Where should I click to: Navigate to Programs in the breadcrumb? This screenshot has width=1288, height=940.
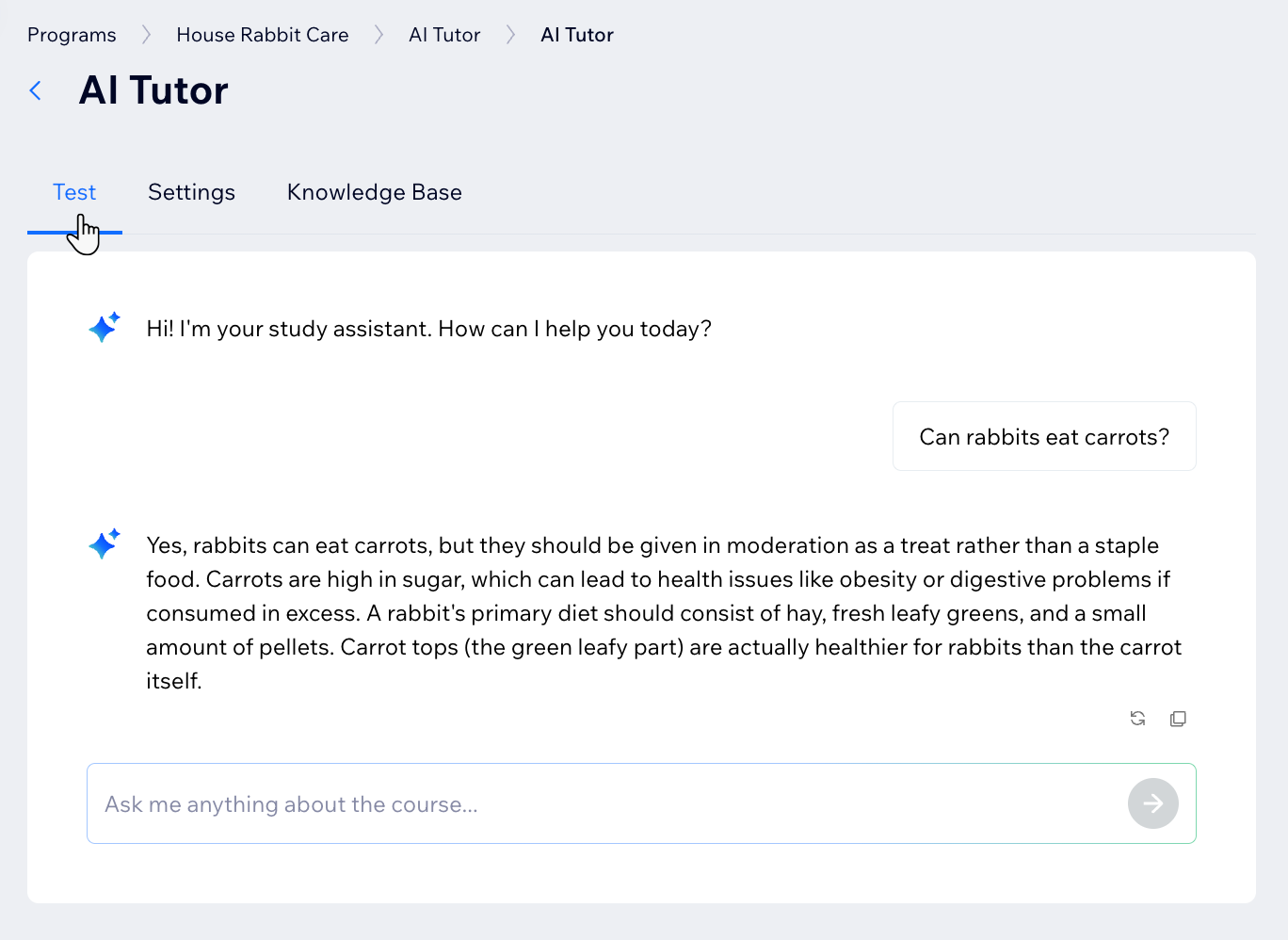(72, 35)
